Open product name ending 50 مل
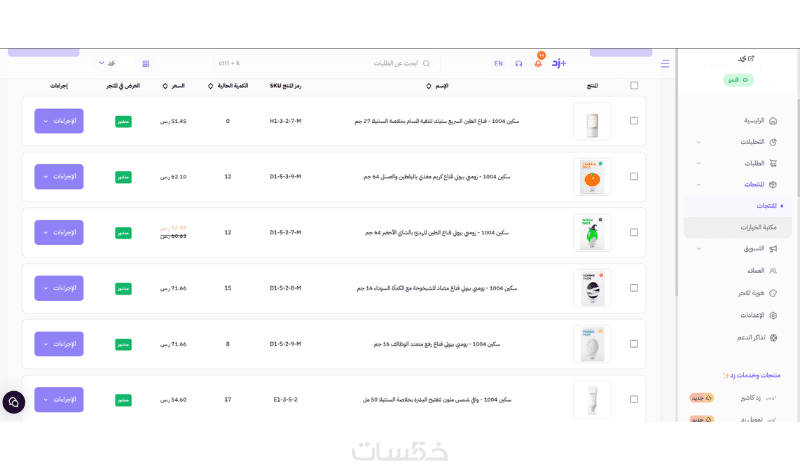 (x=437, y=400)
